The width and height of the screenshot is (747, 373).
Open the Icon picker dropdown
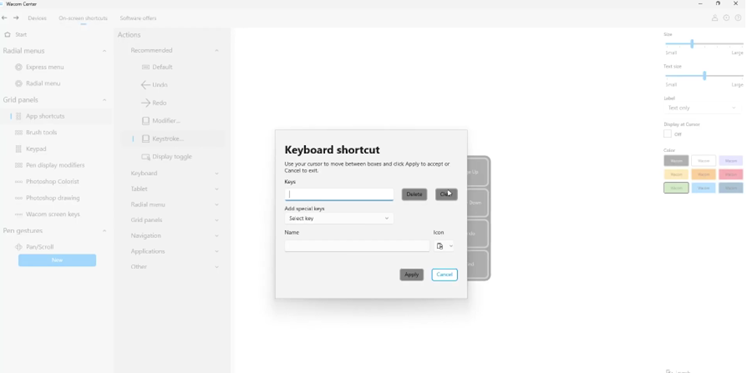[444, 246]
